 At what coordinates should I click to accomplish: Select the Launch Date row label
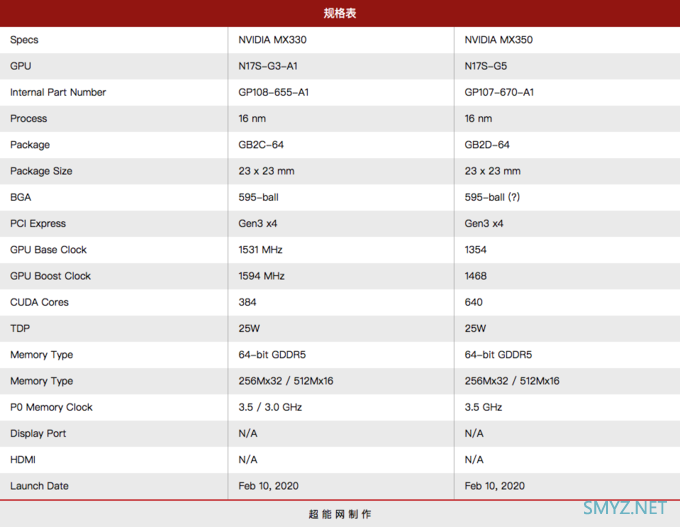pos(39,486)
